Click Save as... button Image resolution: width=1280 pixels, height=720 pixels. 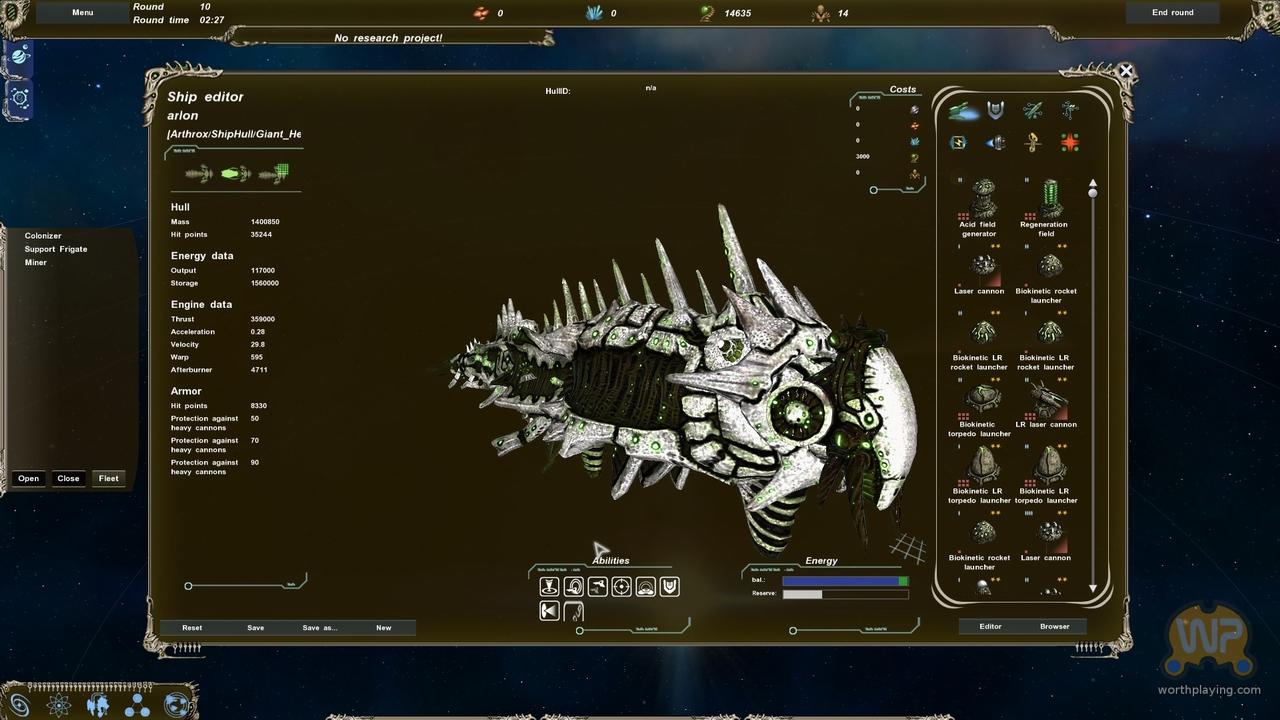tap(320, 628)
